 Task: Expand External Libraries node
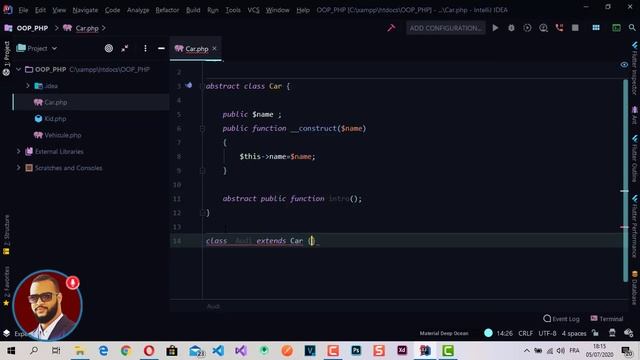[18, 151]
